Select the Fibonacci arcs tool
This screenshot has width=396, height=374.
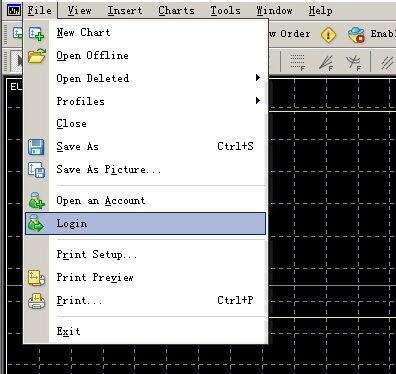tap(353, 62)
